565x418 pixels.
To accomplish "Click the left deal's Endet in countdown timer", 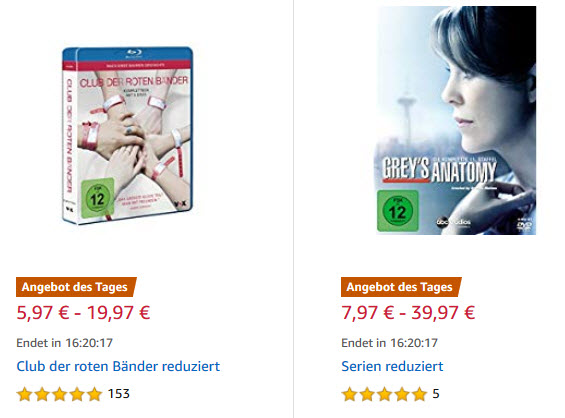I will [64, 343].
